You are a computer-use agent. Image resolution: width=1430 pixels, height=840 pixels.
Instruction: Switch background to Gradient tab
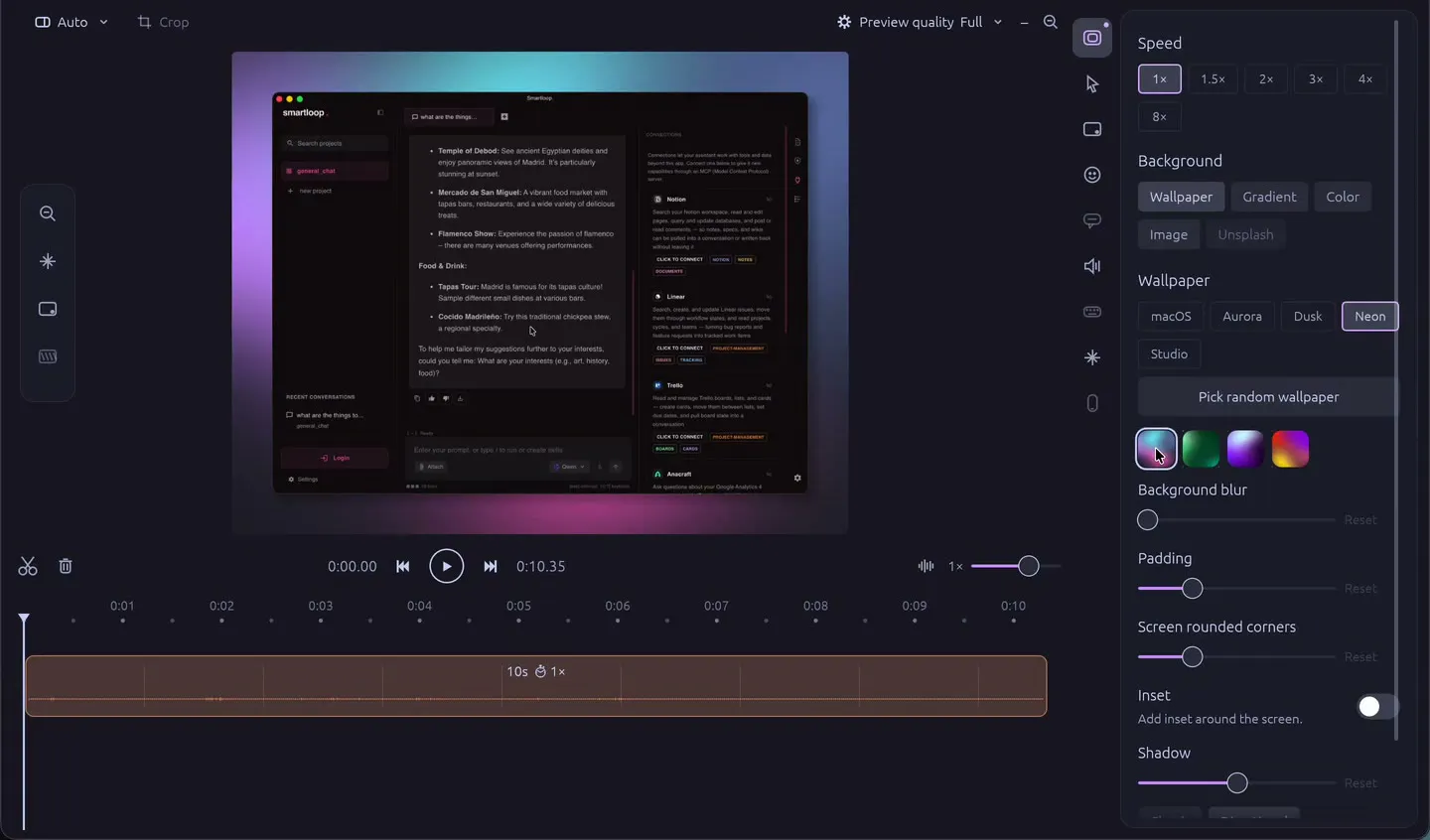click(1269, 197)
